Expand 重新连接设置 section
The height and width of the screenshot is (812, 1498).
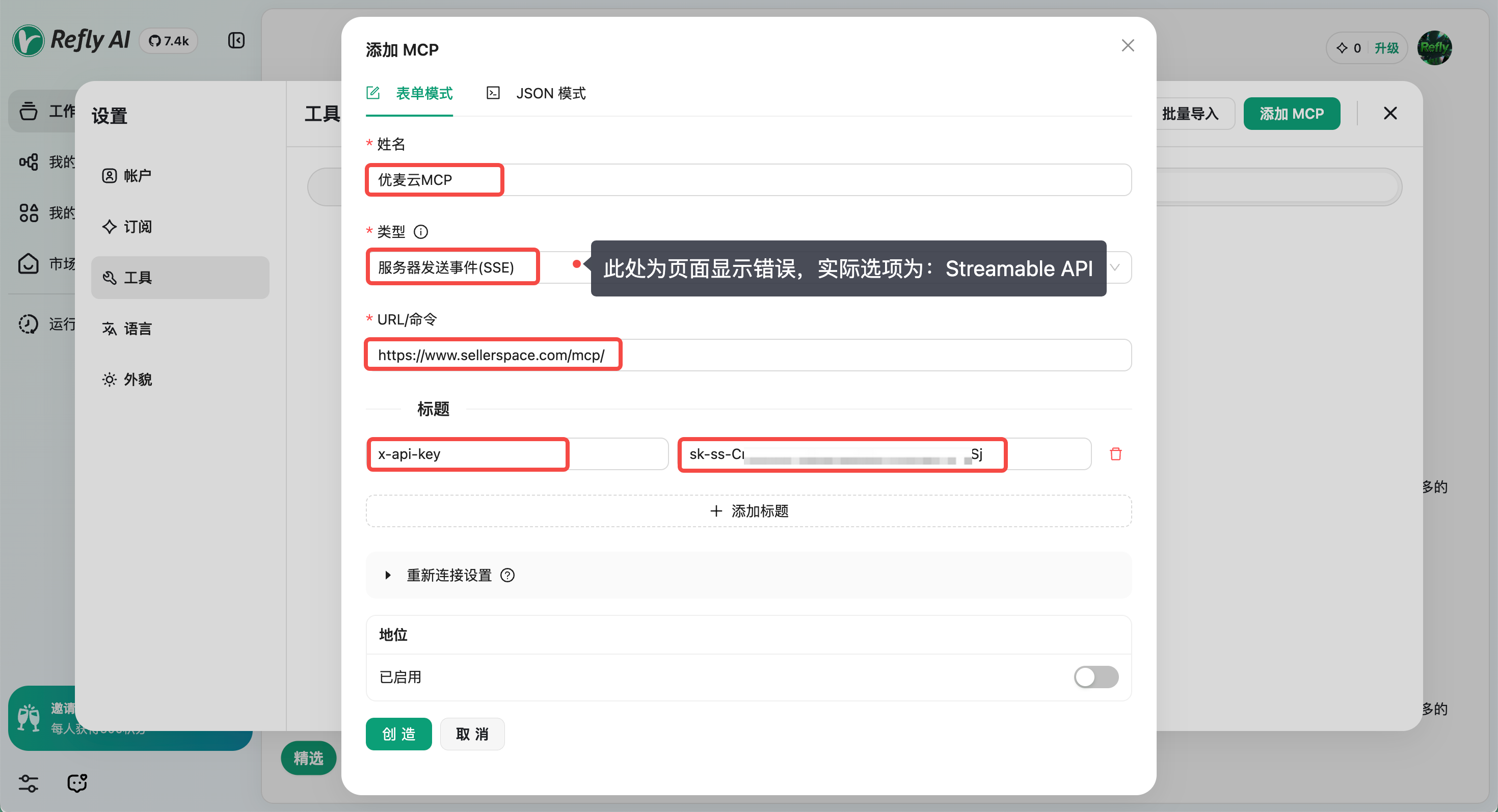(748, 576)
